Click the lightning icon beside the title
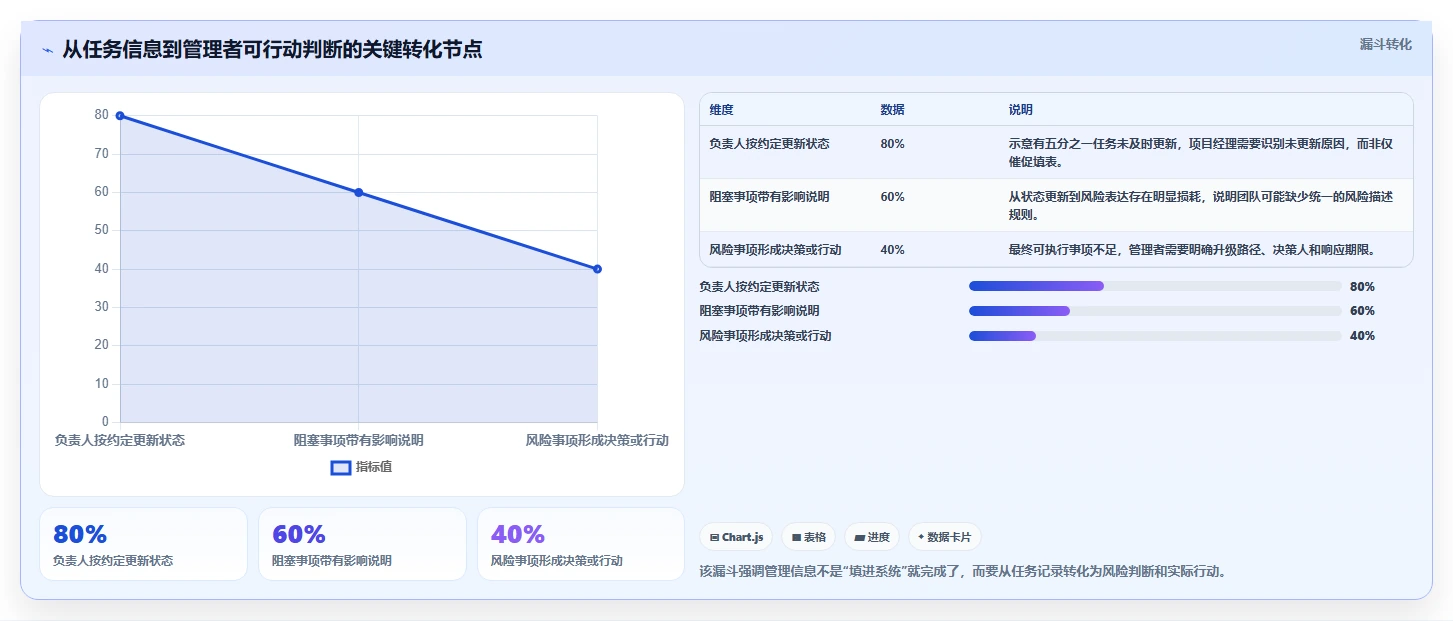This screenshot has width=1453, height=621. tap(47, 50)
